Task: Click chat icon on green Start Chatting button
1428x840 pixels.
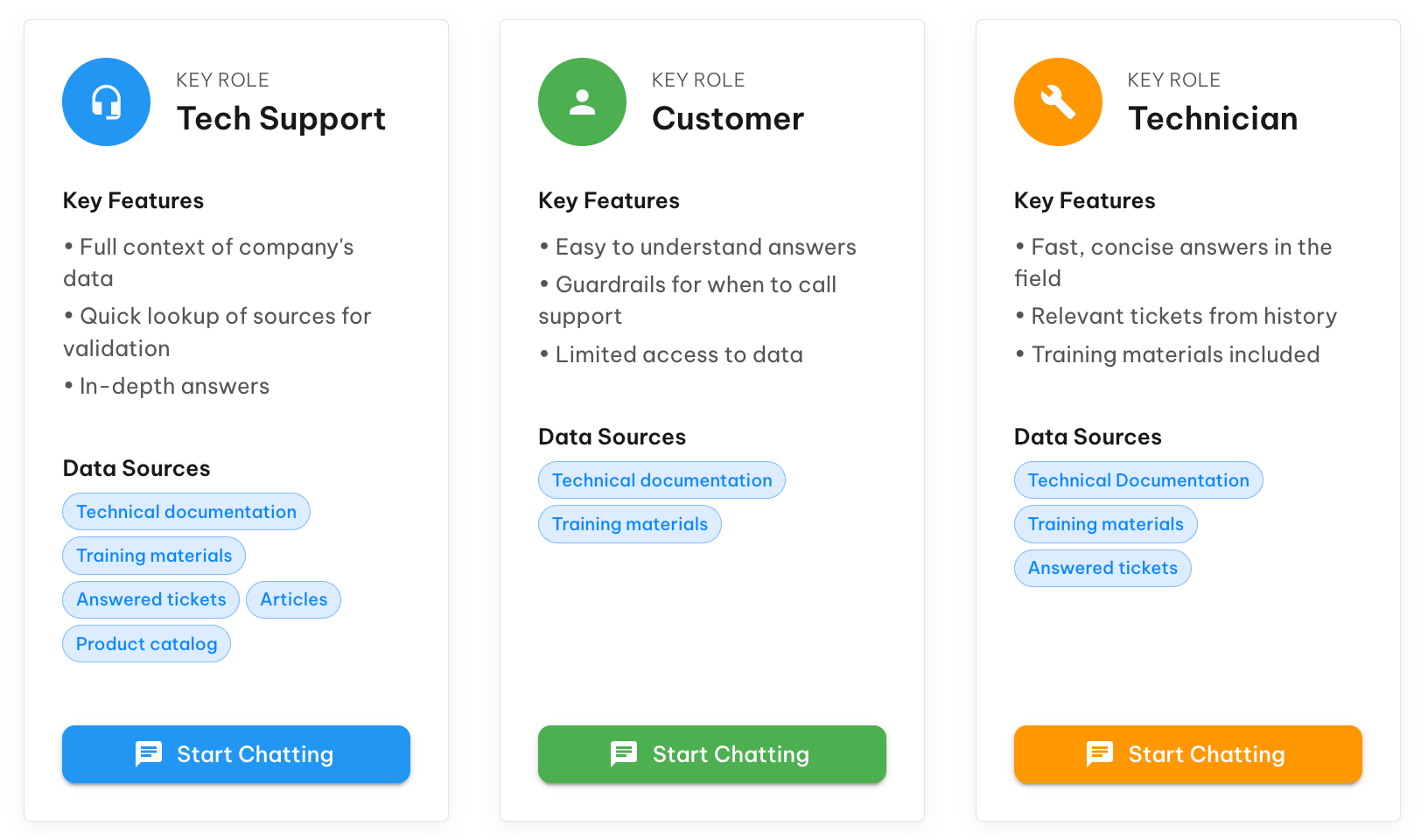Action: pyautogui.click(x=624, y=753)
